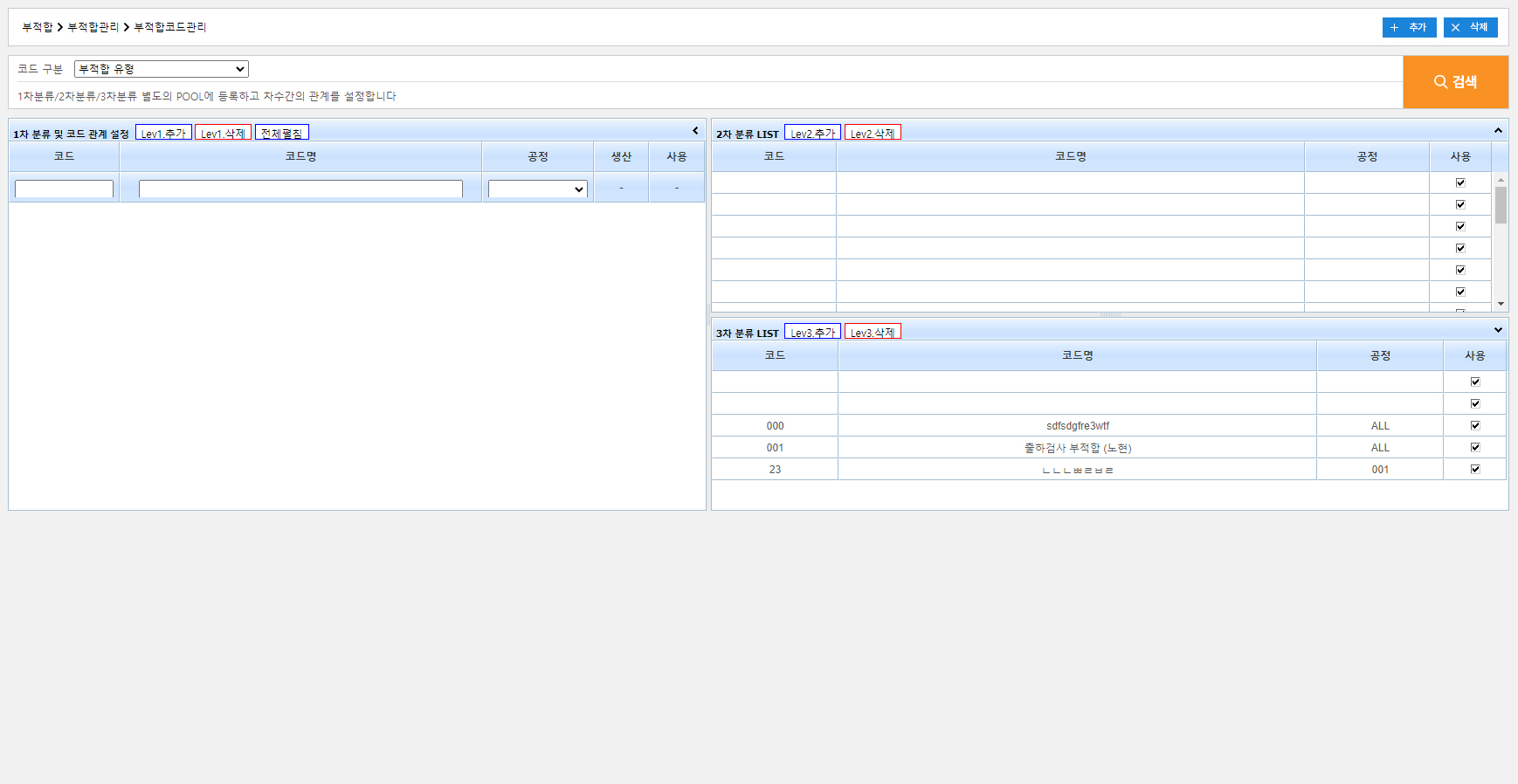Viewport: 1518px width, 784px height.
Task: Click the 추가 plus button at top right
Action: [1409, 28]
